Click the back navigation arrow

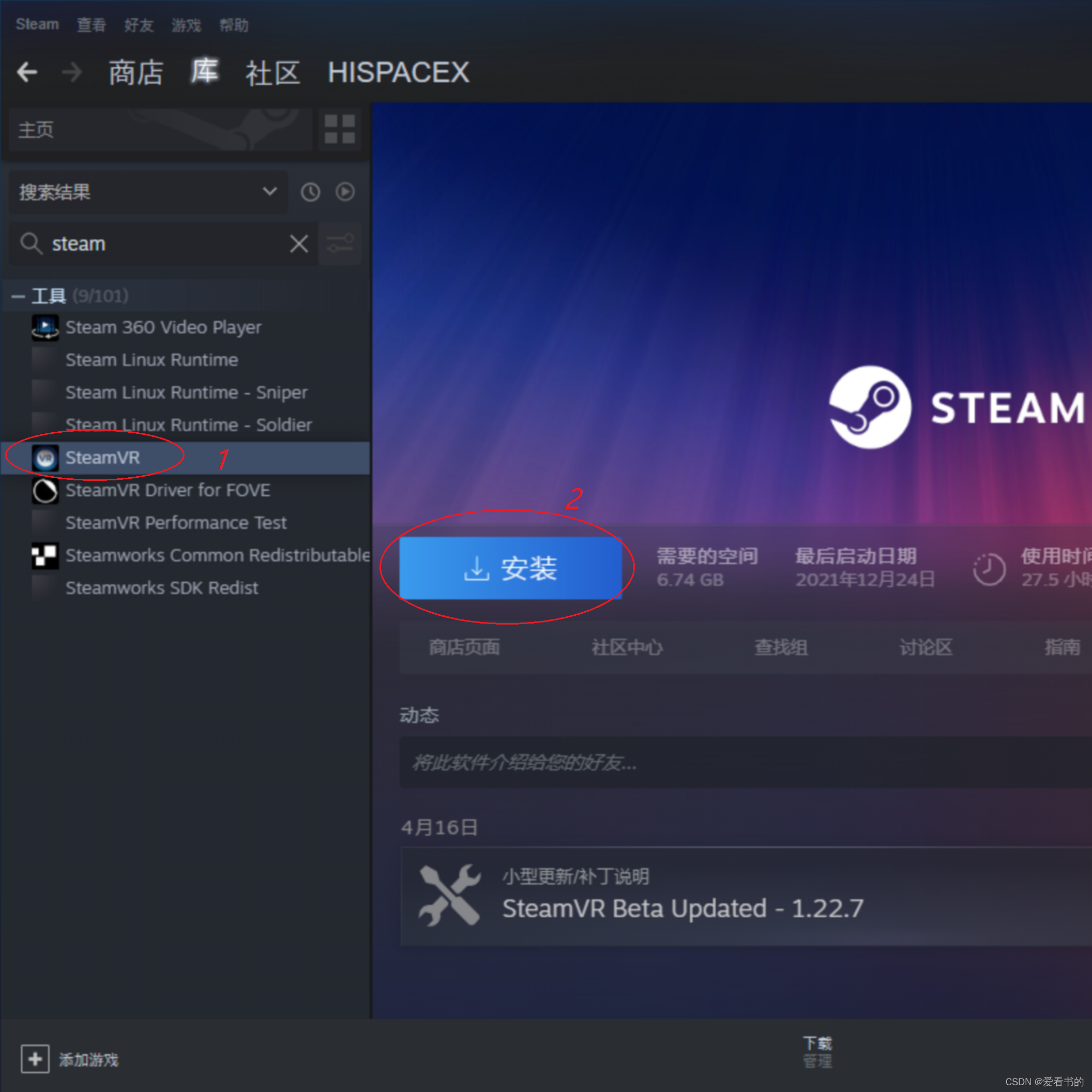[27, 72]
